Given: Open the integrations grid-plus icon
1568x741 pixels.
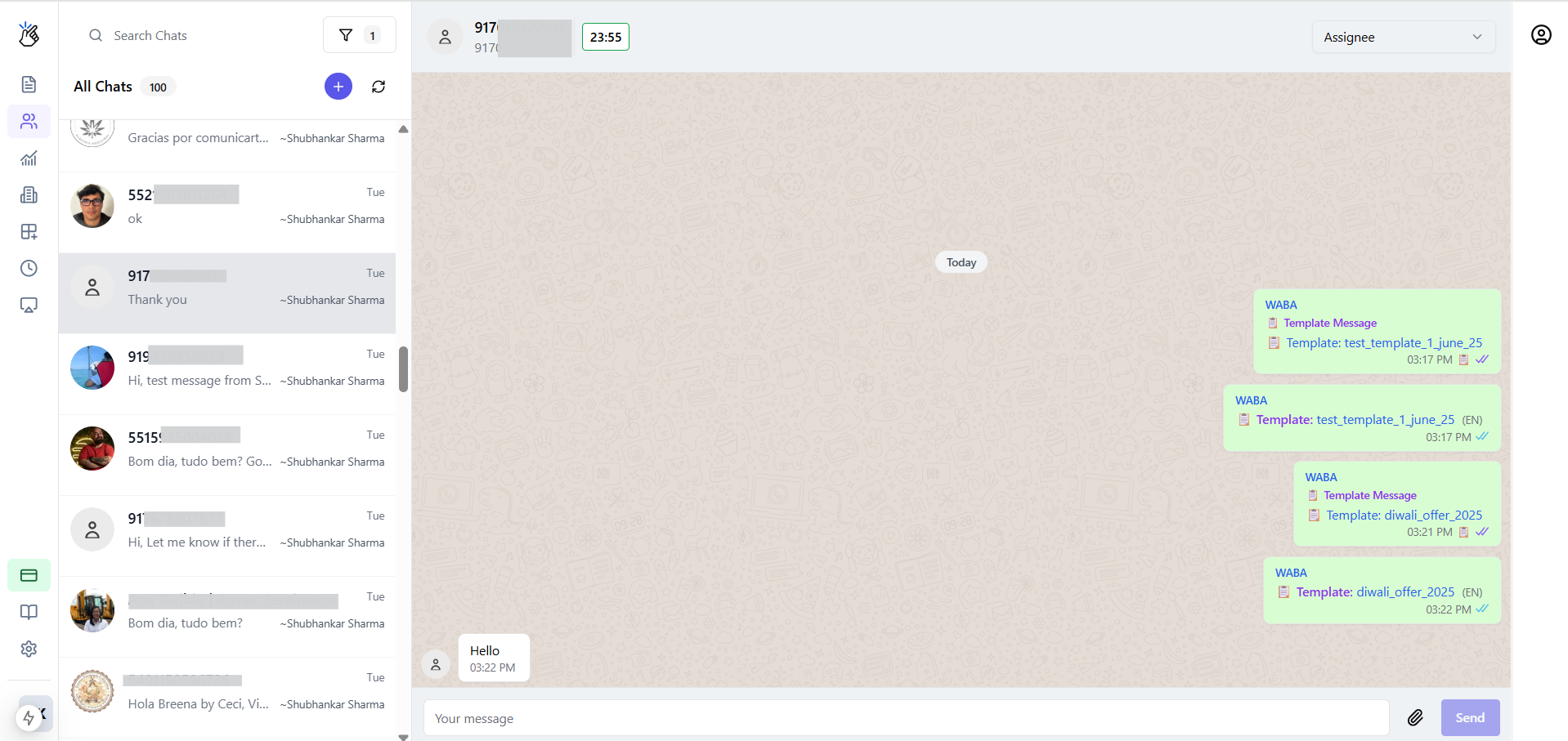Looking at the screenshot, I should [29, 231].
